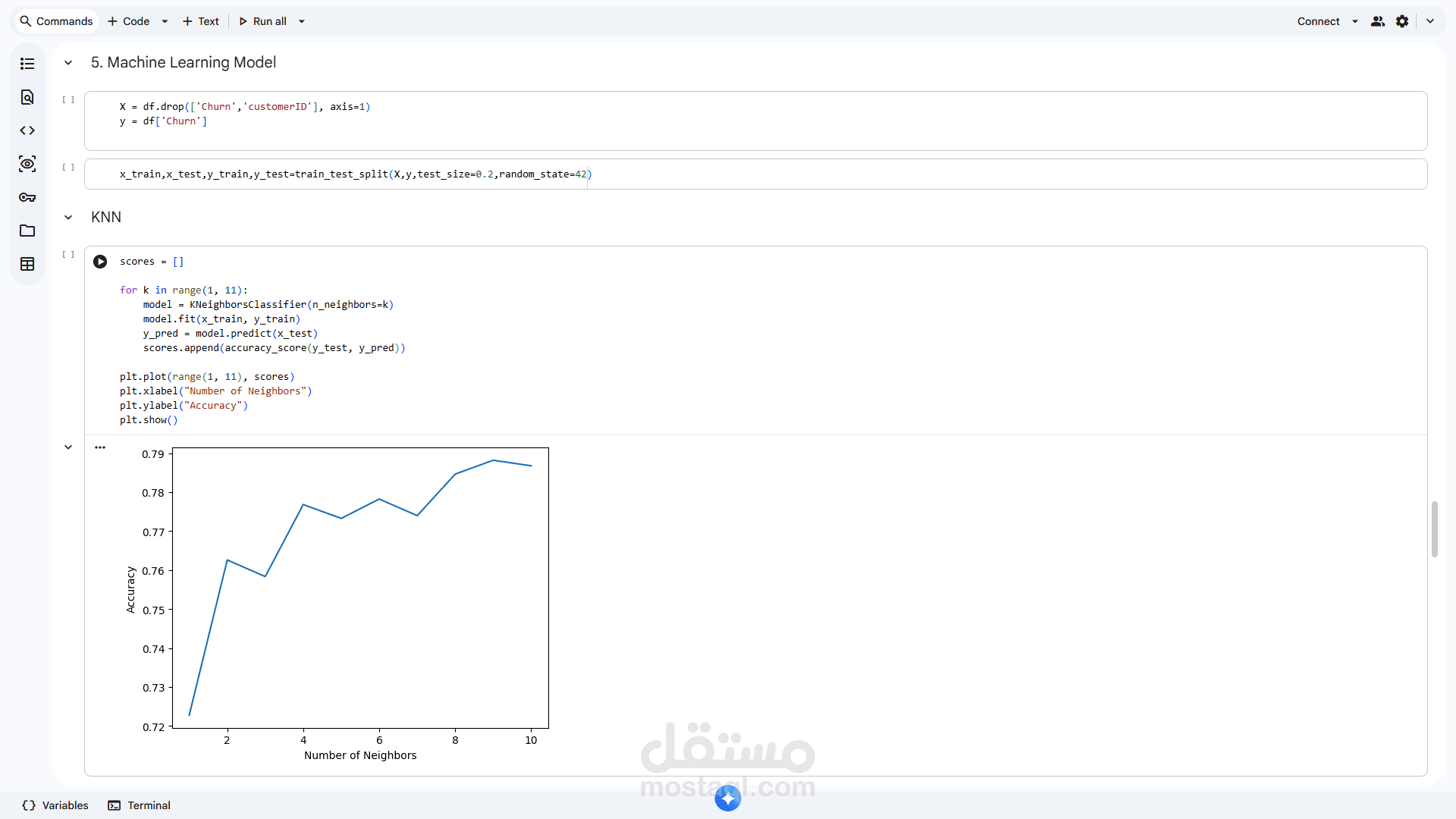The width and height of the screenshot is (1456, 819).
Task: Click the Commands search button
Action: point(56,21)
